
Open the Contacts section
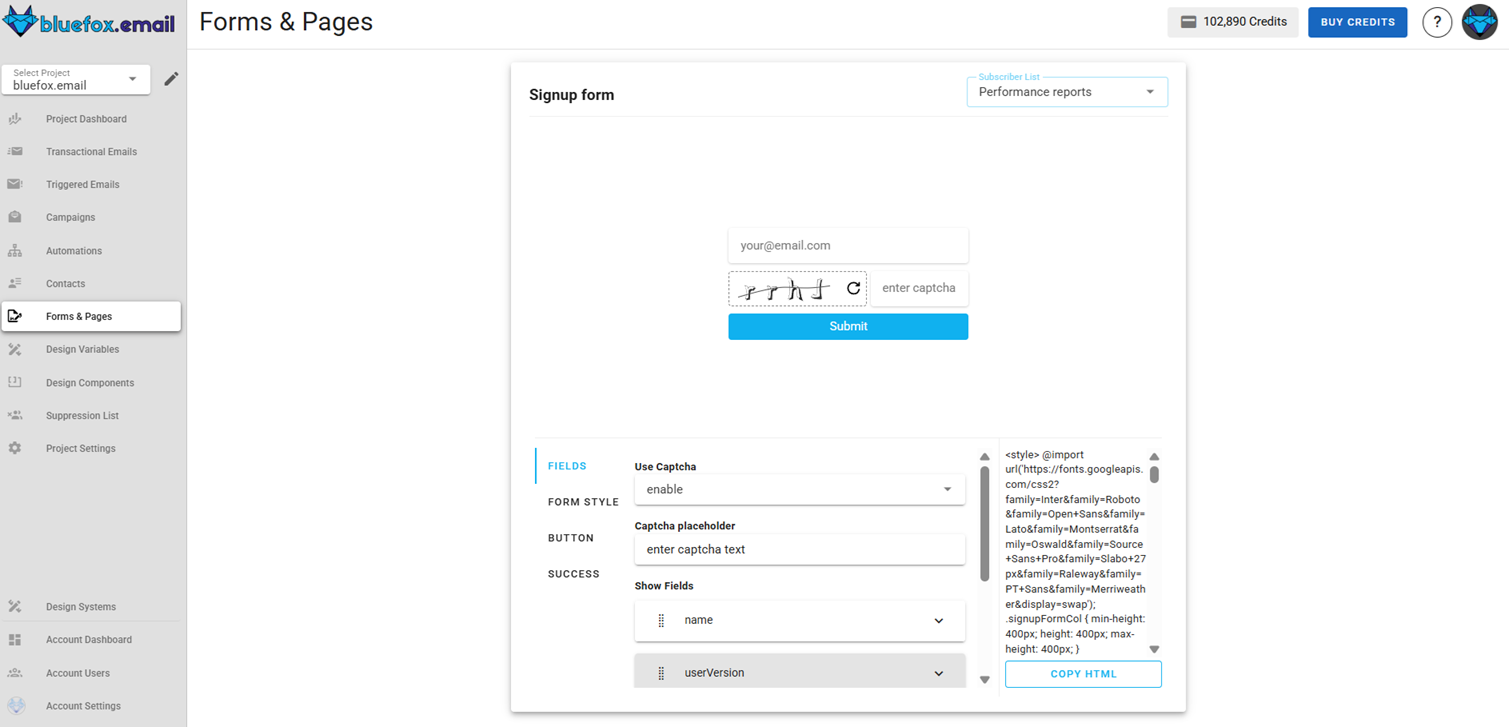65,283
